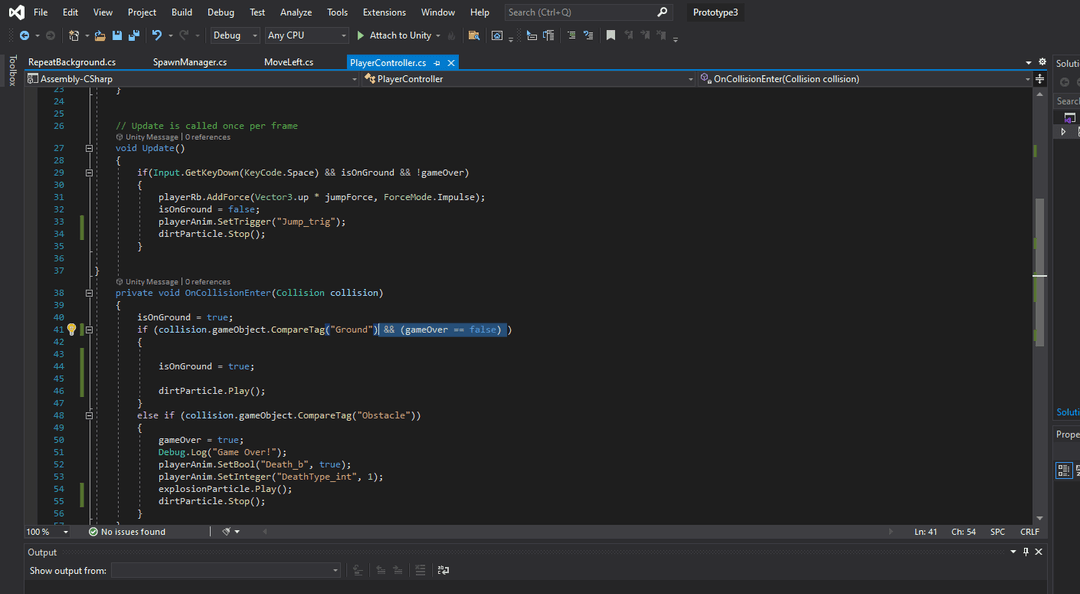Open the Debug configuration dropdown
The width and height of the screenshot is (1080, 594).
click(x=233, y=36)
